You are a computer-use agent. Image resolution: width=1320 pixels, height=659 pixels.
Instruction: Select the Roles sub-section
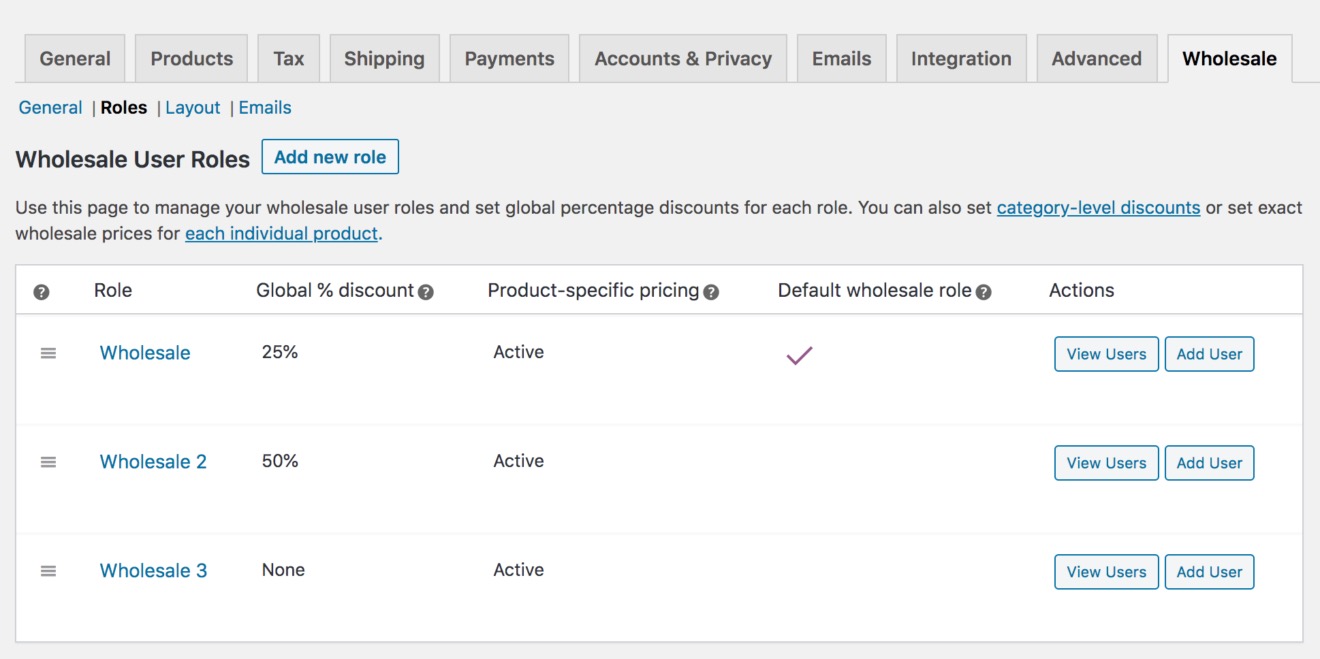pos(124,108)
